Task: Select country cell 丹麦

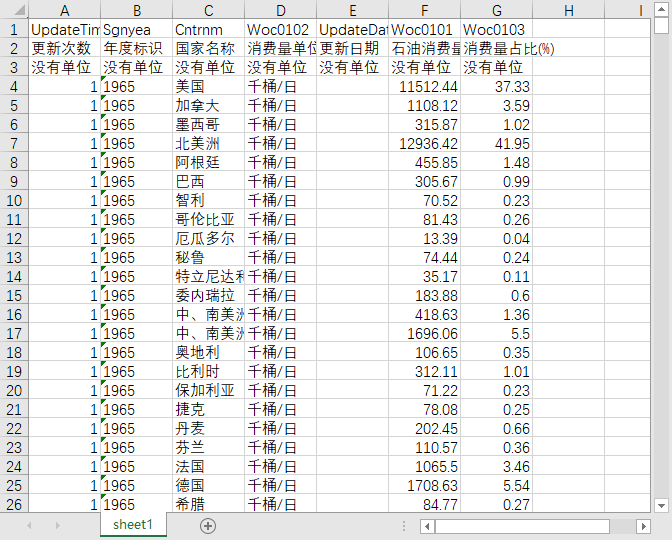Action: (208, 428)
